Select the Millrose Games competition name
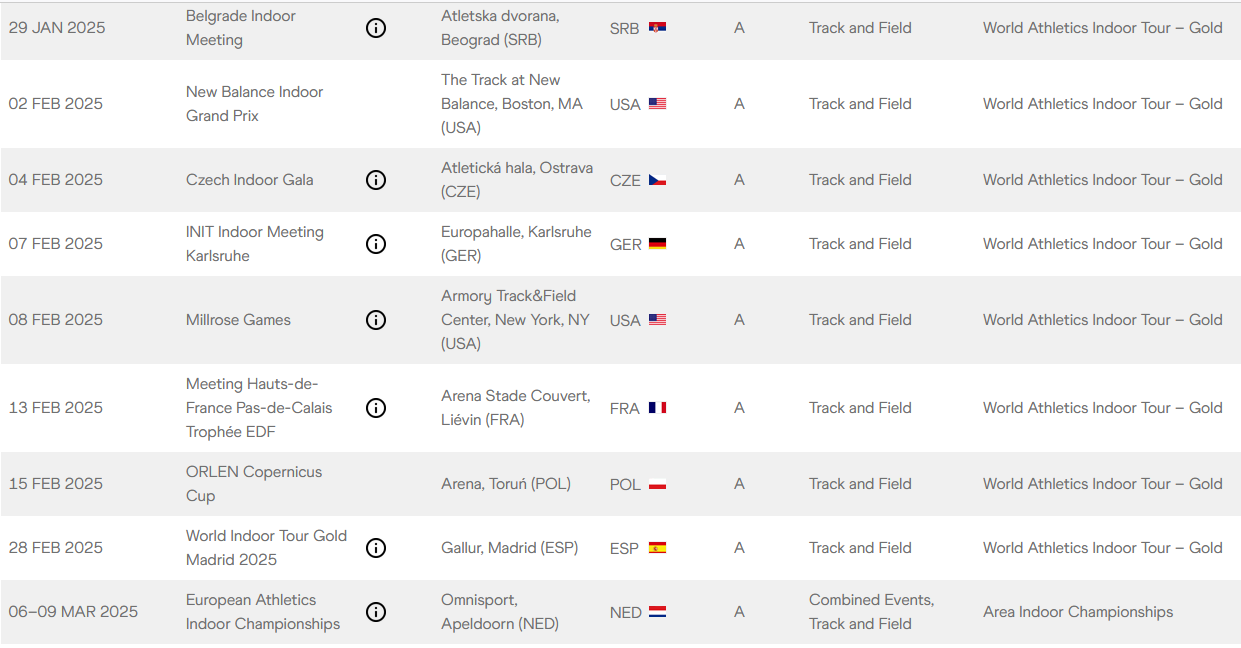The height and width of the screenshot is (648, 1241). [238, 320]
